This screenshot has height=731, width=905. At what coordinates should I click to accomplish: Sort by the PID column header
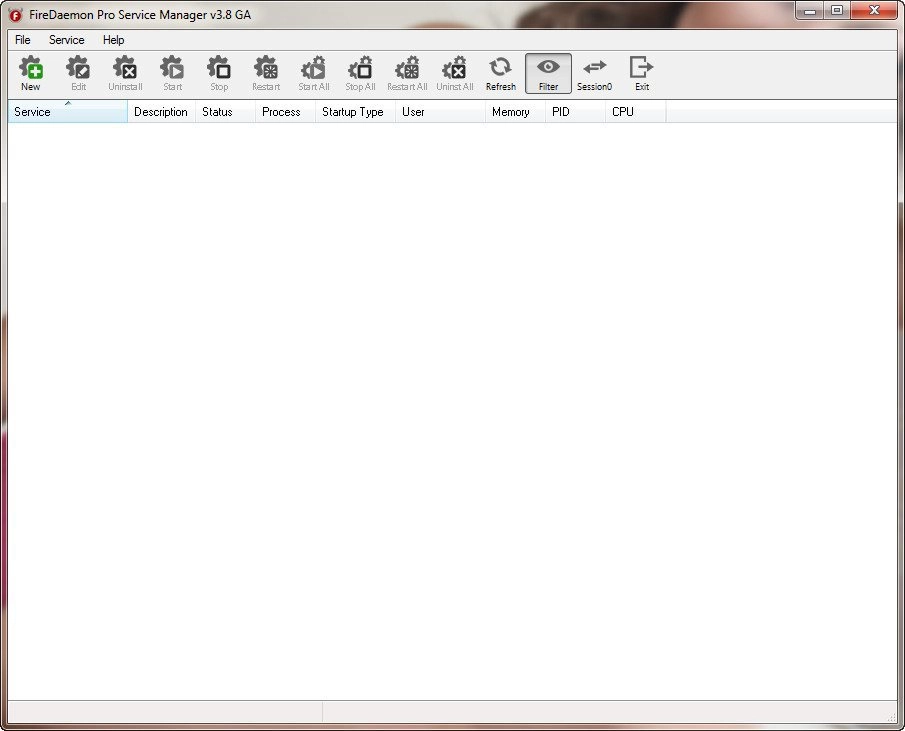tap(575, 111)
